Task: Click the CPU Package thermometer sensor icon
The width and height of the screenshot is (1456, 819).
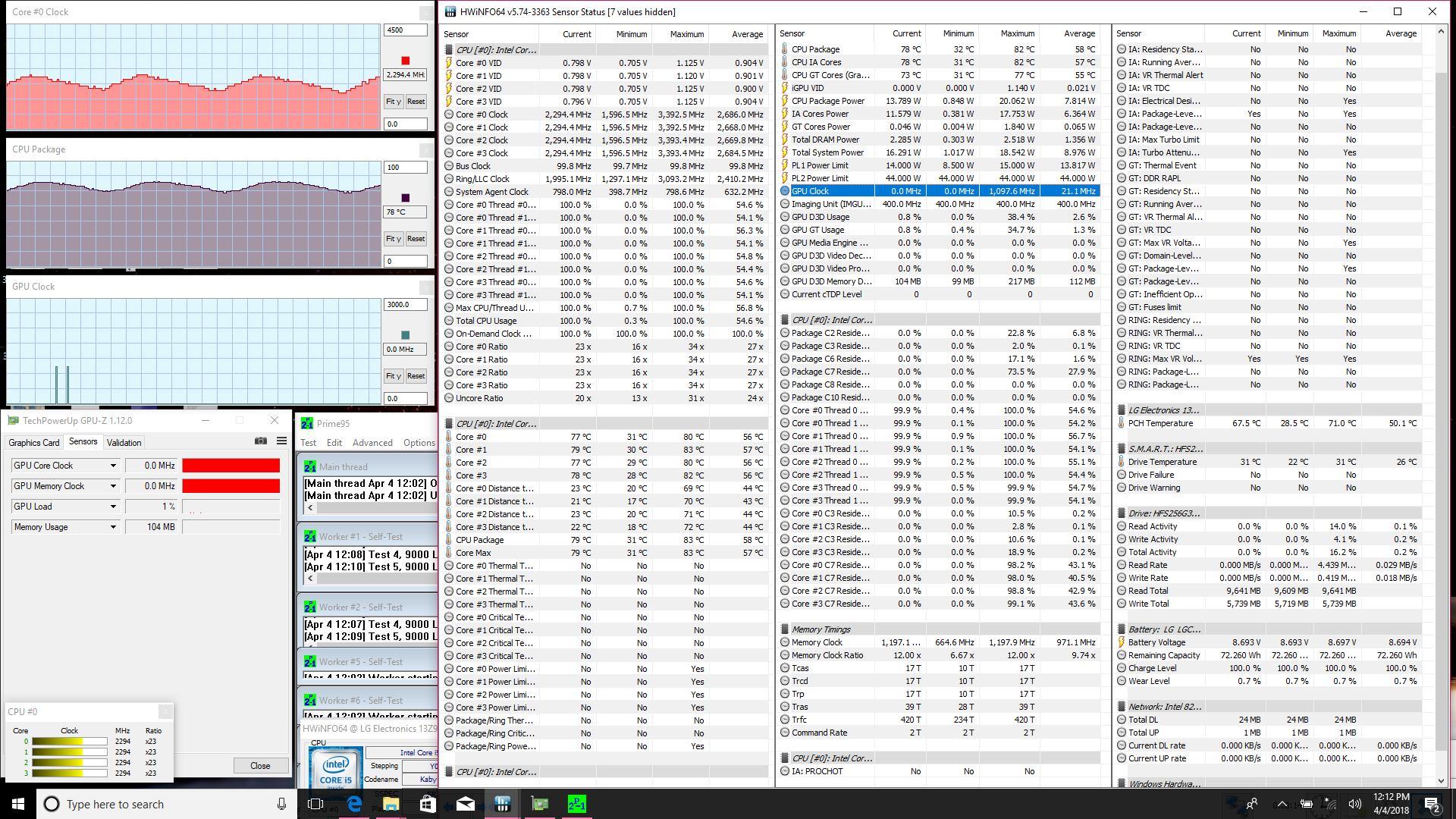Action: (x=785, y=49)
